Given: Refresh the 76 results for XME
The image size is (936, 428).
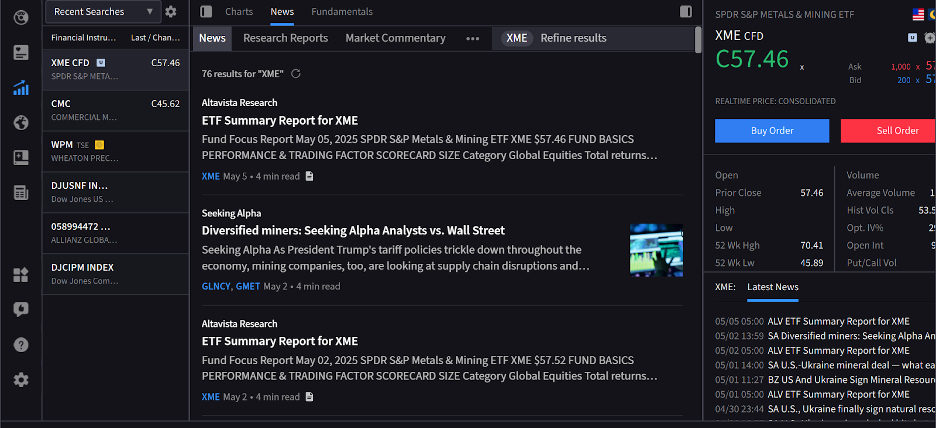Looking at the screenshot, I should pos(295,73).
